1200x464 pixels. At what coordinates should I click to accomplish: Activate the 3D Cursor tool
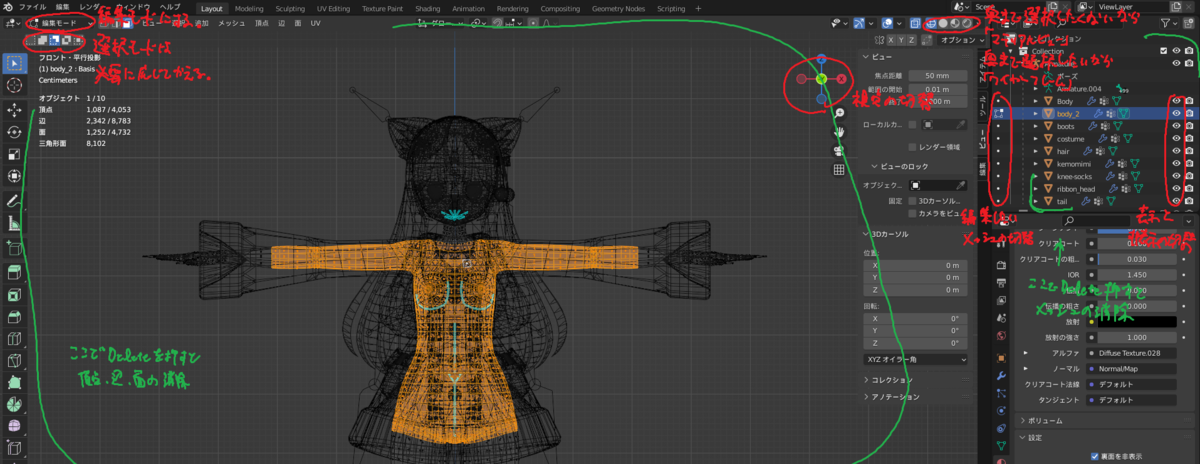pyautogui.click(x=14, y=86)
